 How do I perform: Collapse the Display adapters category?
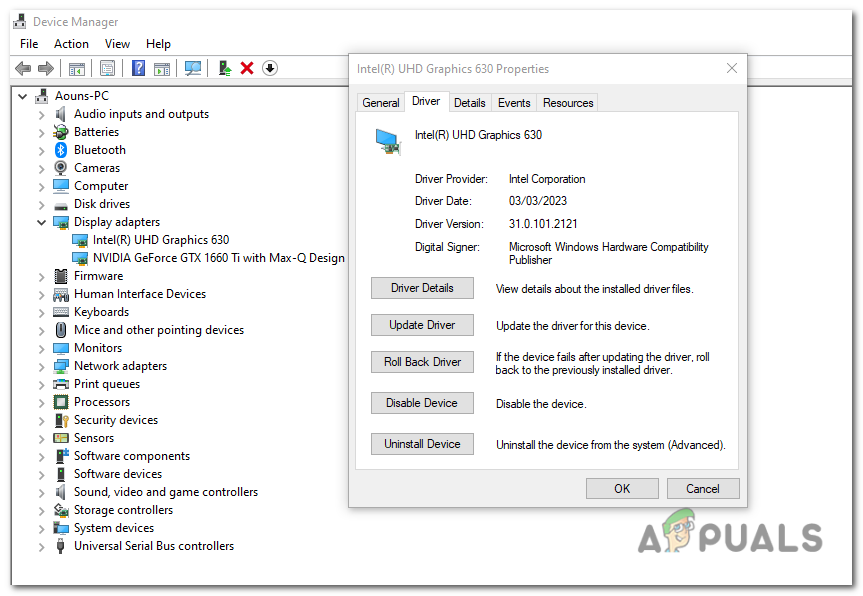(41, 221)
